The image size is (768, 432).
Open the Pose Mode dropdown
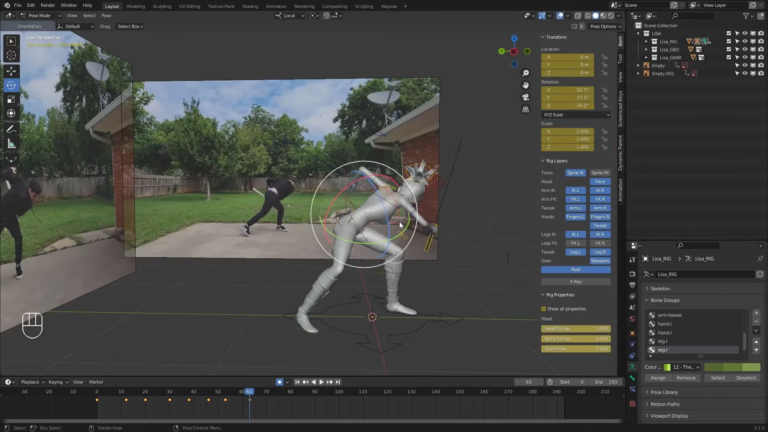pyautogui.click(x=40, y=16)
